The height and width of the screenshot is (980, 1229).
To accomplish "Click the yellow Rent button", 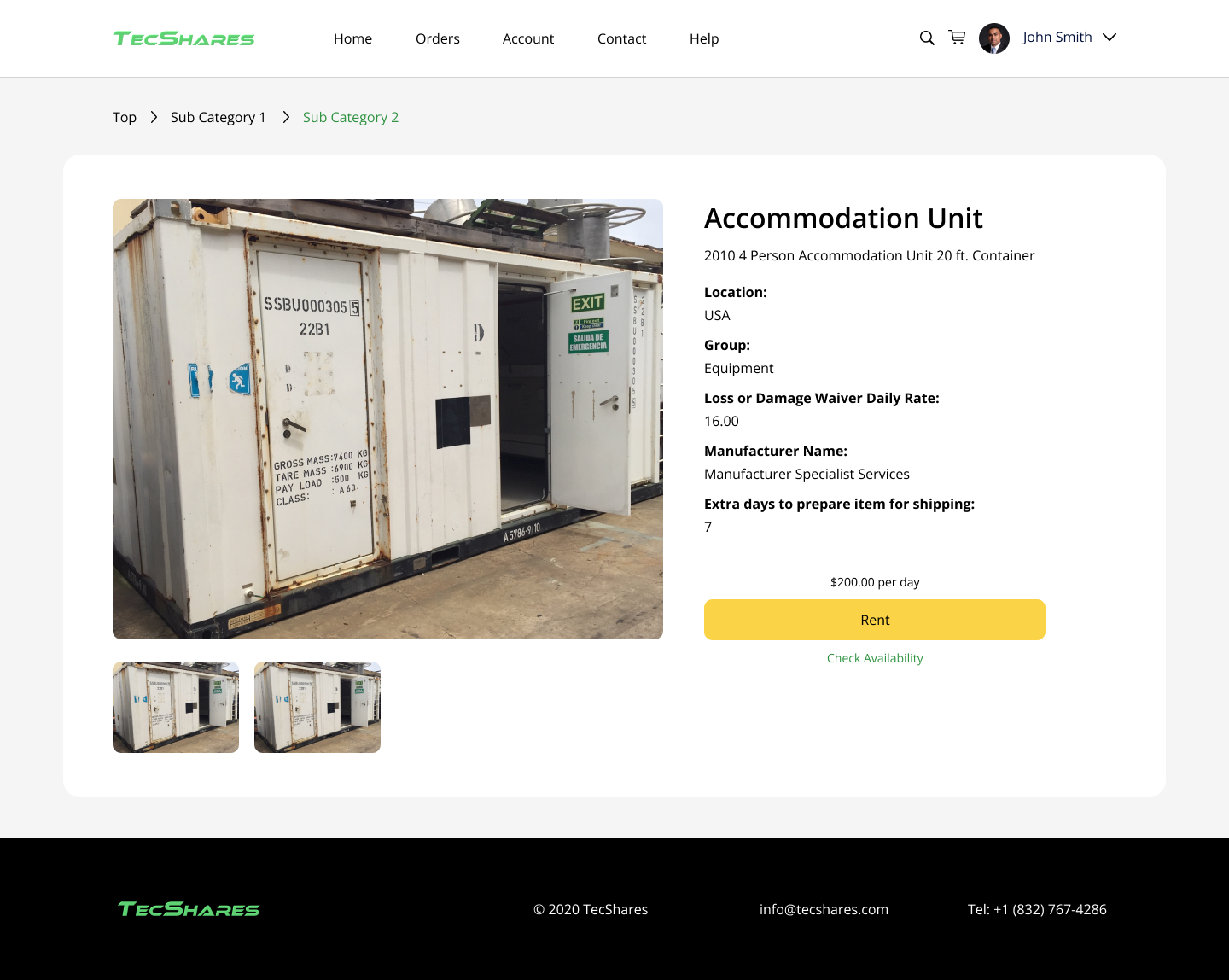I will pyautogui.click(x=875, y=620).
